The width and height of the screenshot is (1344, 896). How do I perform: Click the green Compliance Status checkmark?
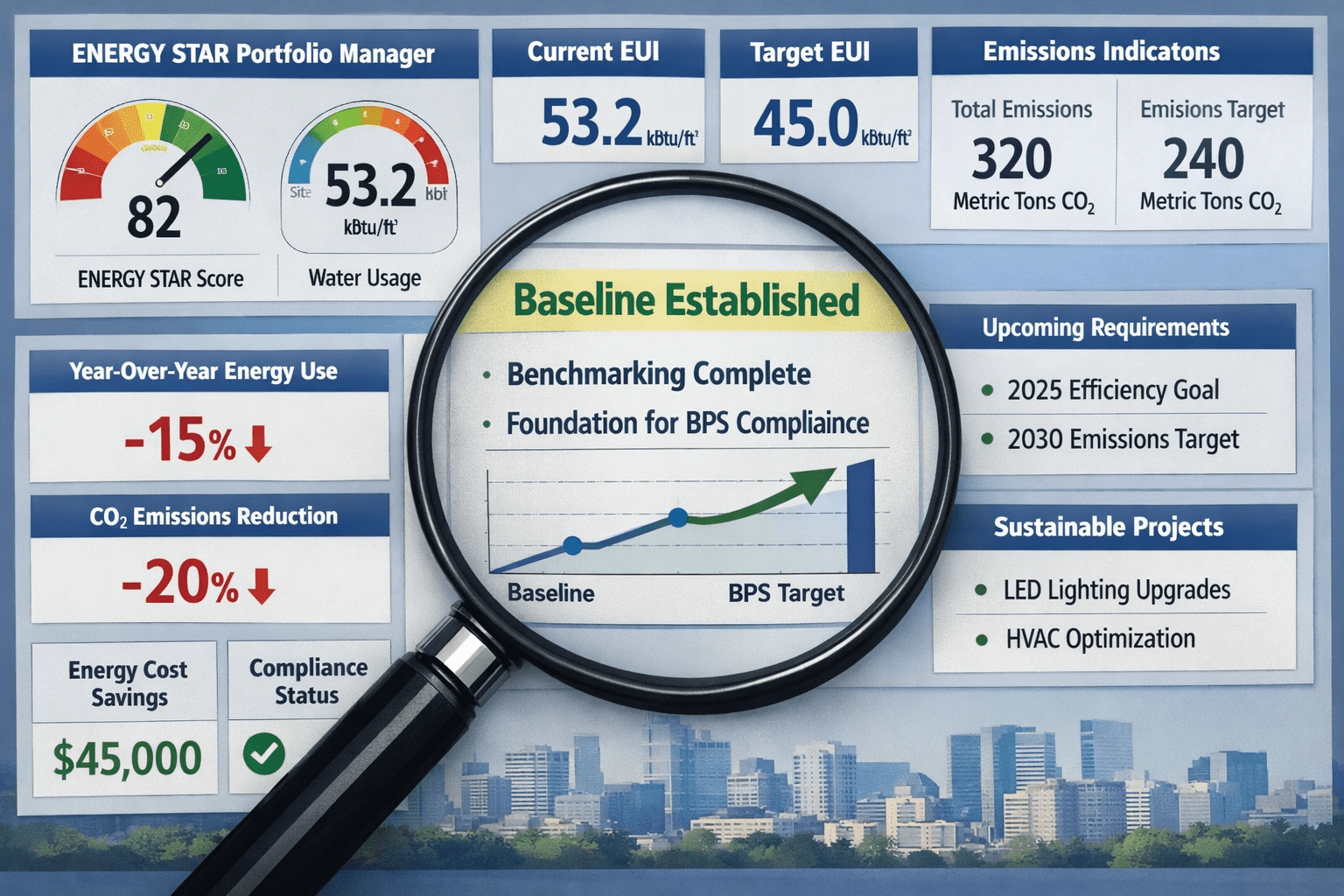264,753
